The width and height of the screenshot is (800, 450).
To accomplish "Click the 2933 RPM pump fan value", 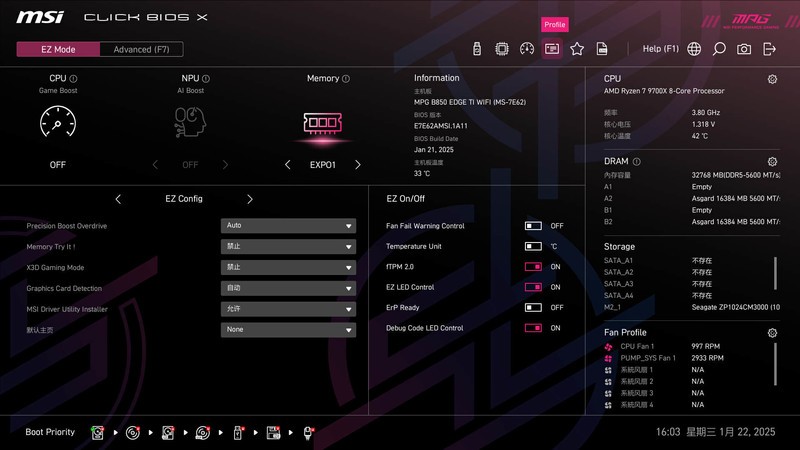I will (x=707, y=358).
